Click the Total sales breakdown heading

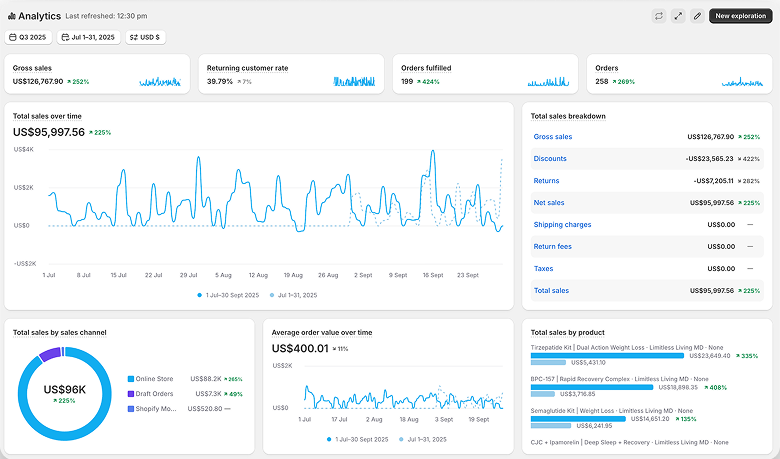coord(568,116)
